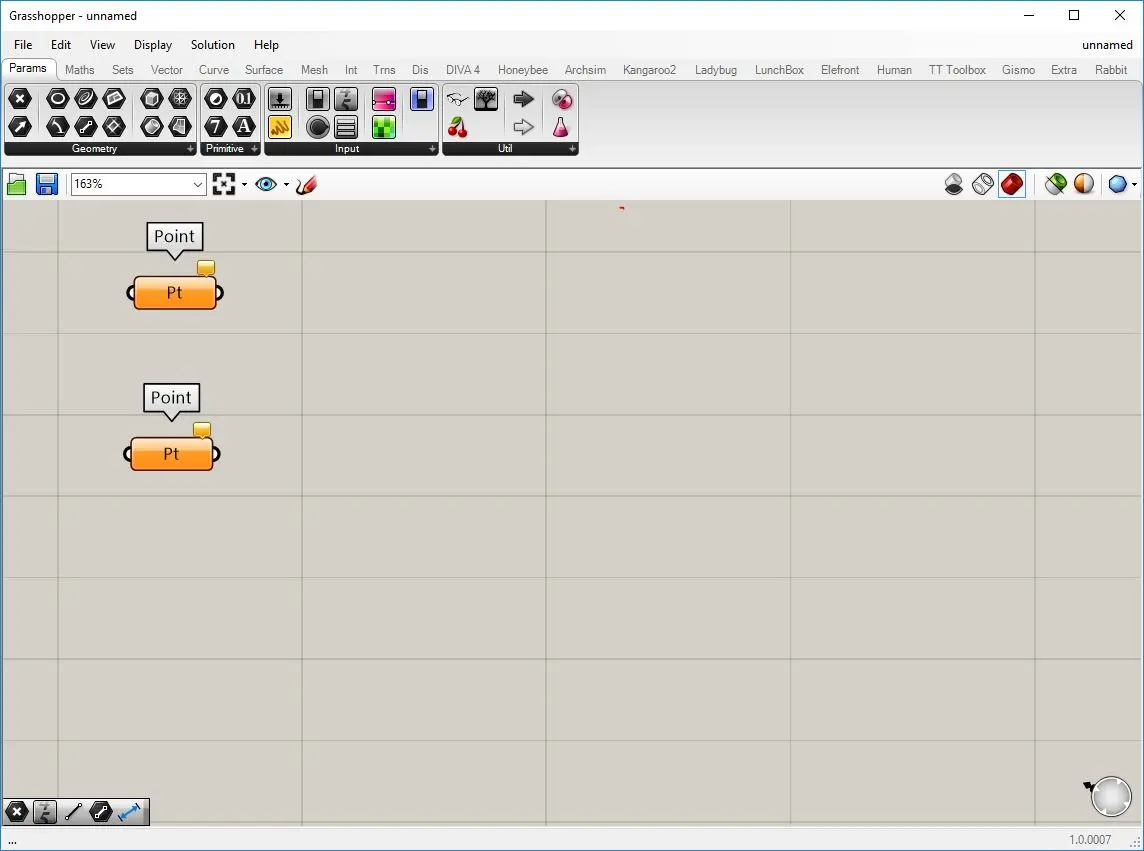Select the yellow Panel icon
The height and width of the screenshot is (851, 1144).
pos(280,127)
